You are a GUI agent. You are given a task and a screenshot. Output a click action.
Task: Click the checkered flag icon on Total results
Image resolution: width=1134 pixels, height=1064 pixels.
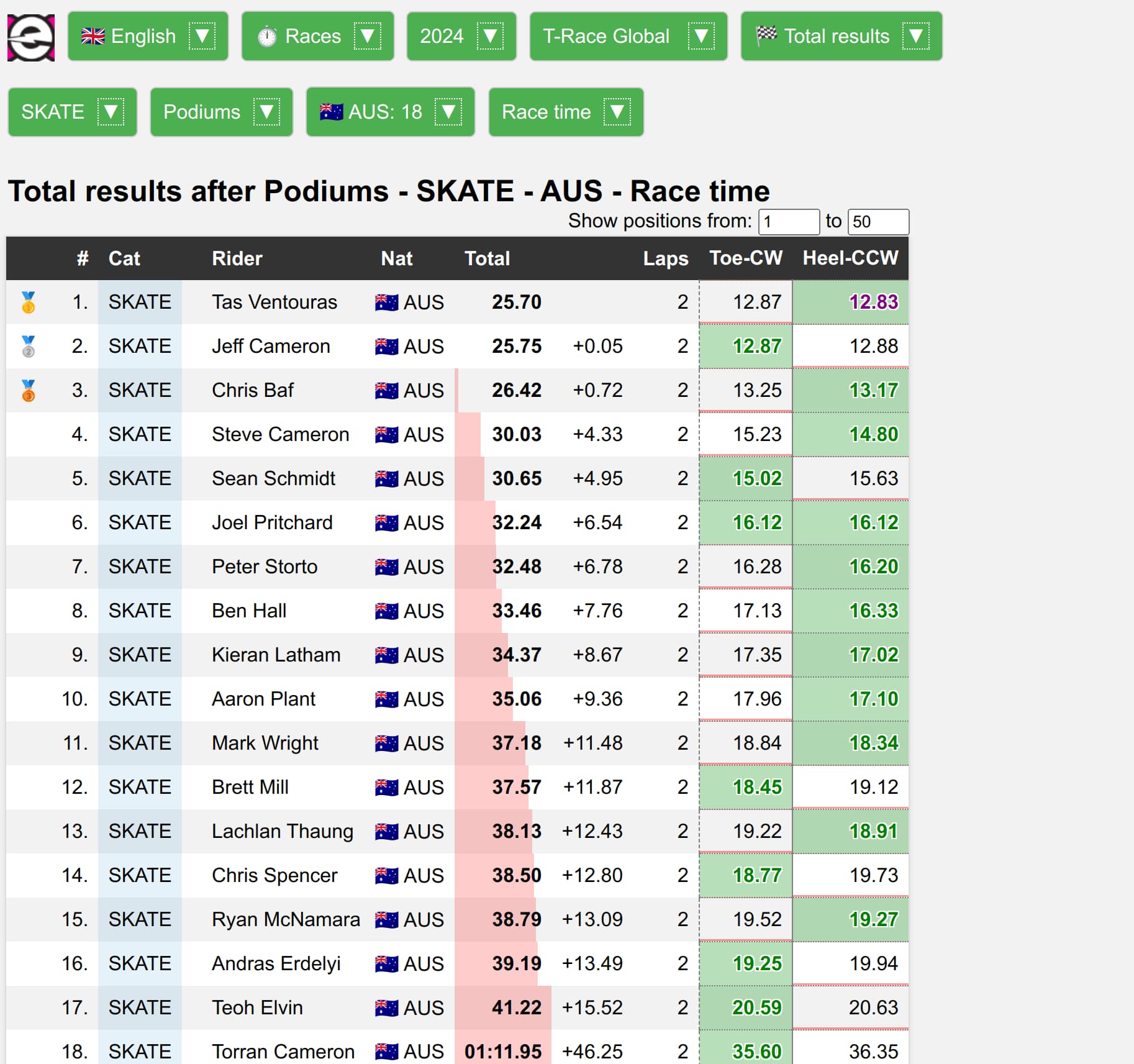click(766, 35)
